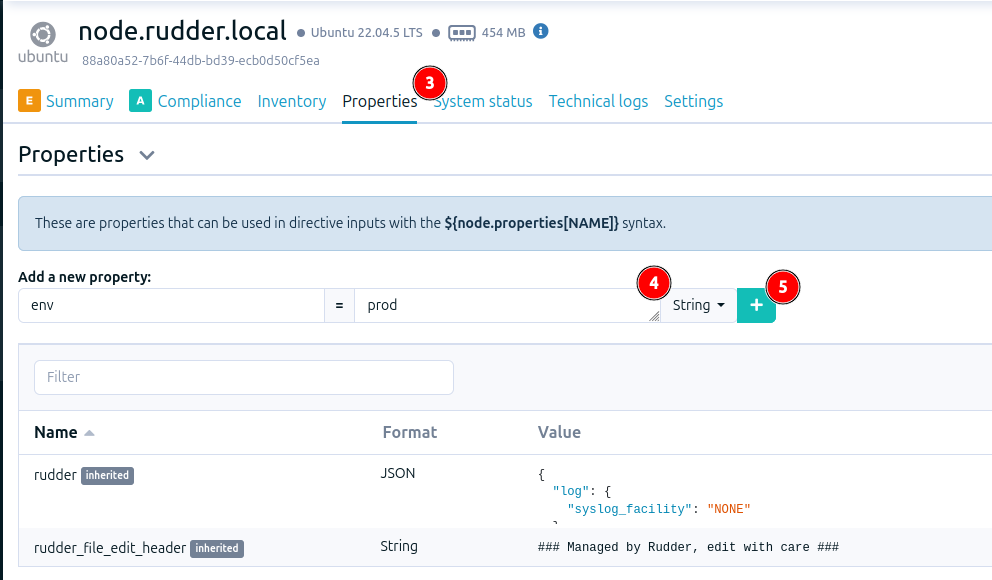
Task: Click the green A badge on Compliance
Action: point(140,101)
